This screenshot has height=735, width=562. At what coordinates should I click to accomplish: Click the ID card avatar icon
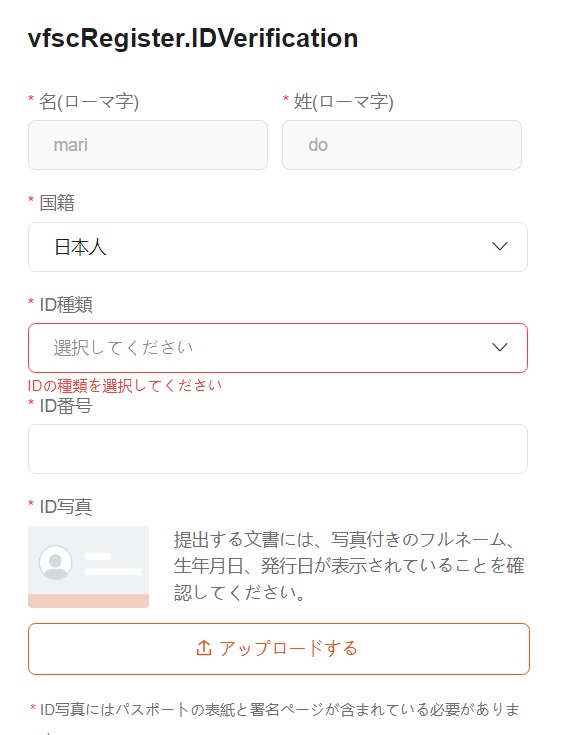tap(56, 562)
